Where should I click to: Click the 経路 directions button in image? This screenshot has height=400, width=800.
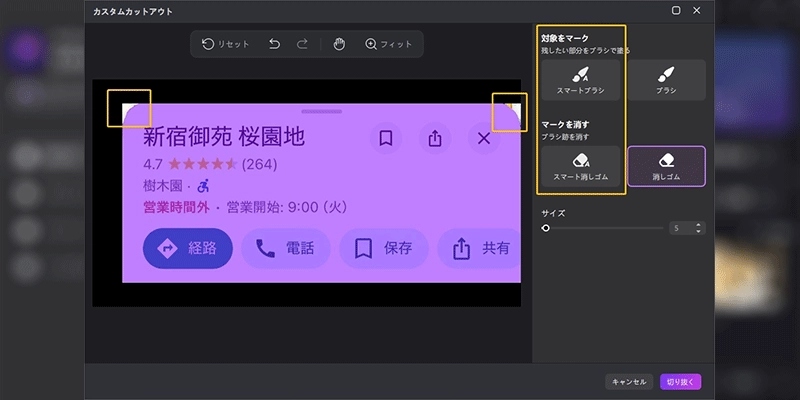point(188,248)
